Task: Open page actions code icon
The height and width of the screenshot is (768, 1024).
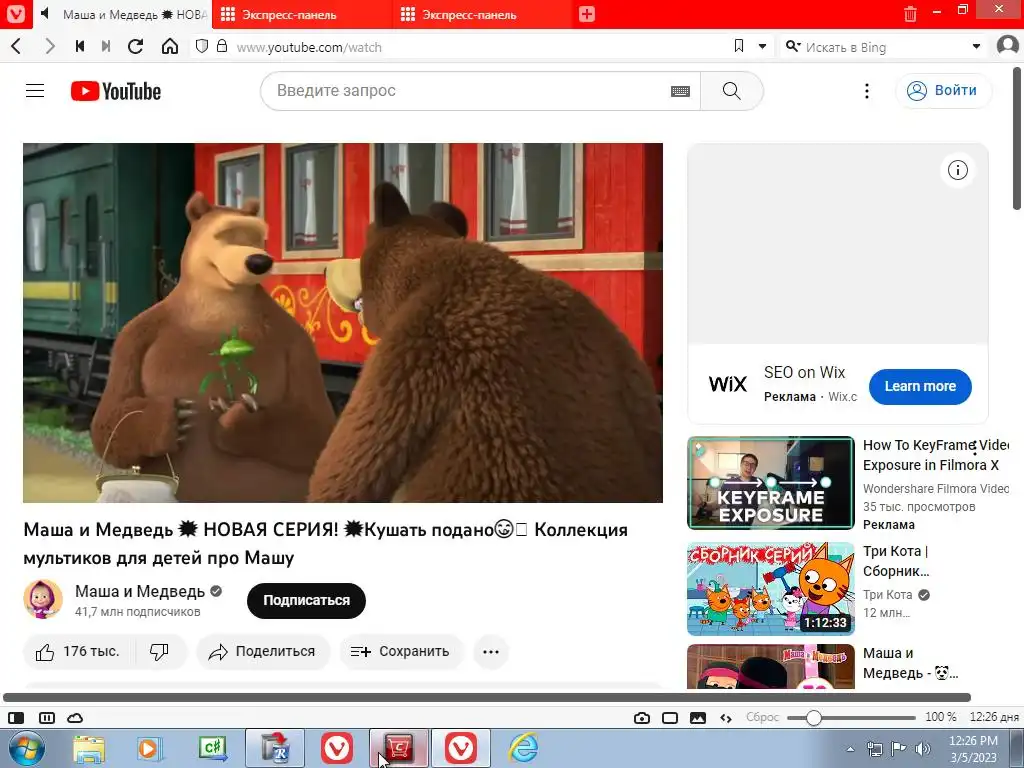Action: pyautogui.click(x=726, y=718)
